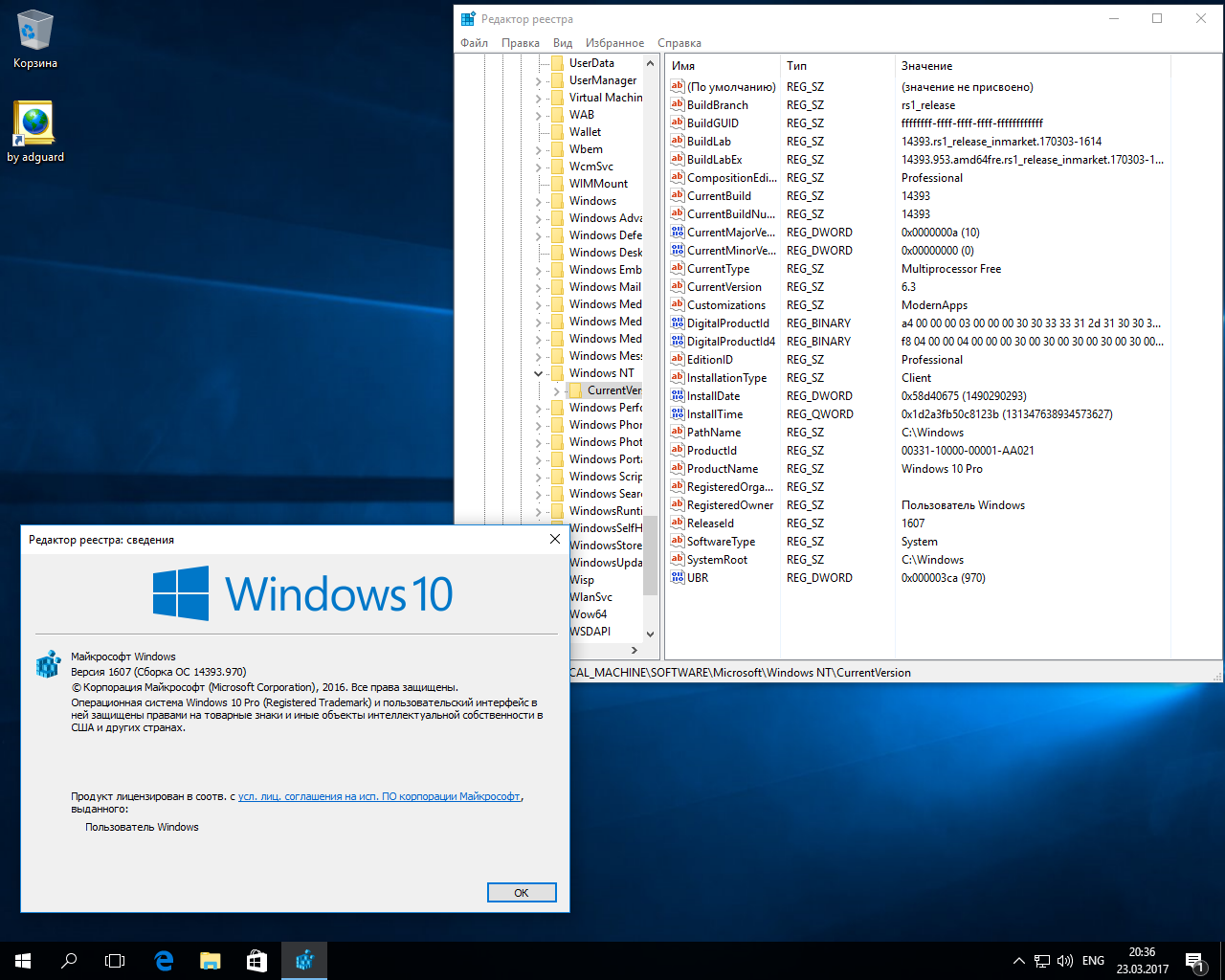Image resolution: width=1225 pixels, height=980 pixels.
Task: Select the Wow64 tree key
Action: click(589, 614)
